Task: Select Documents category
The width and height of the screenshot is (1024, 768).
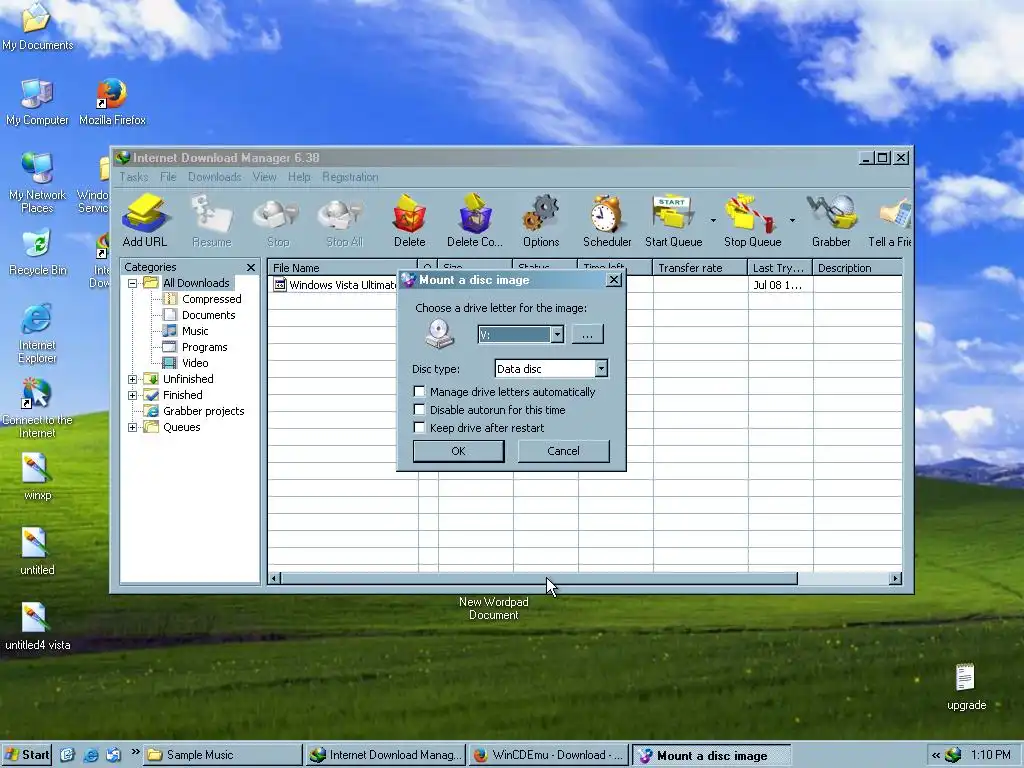Action: (208, 315)
